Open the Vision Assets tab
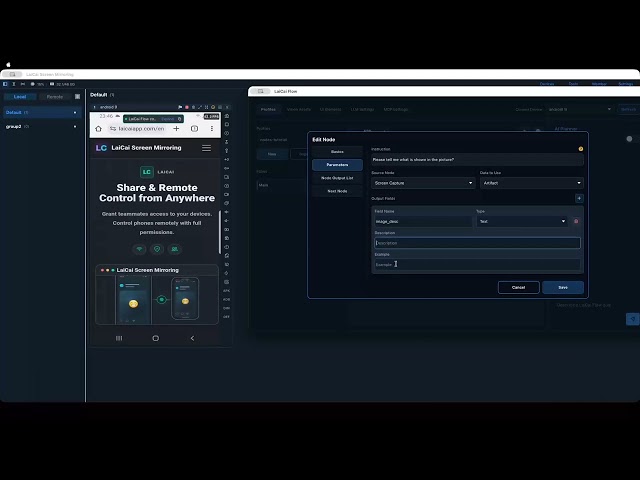This screenshot has width=640, height=480. 299,109
